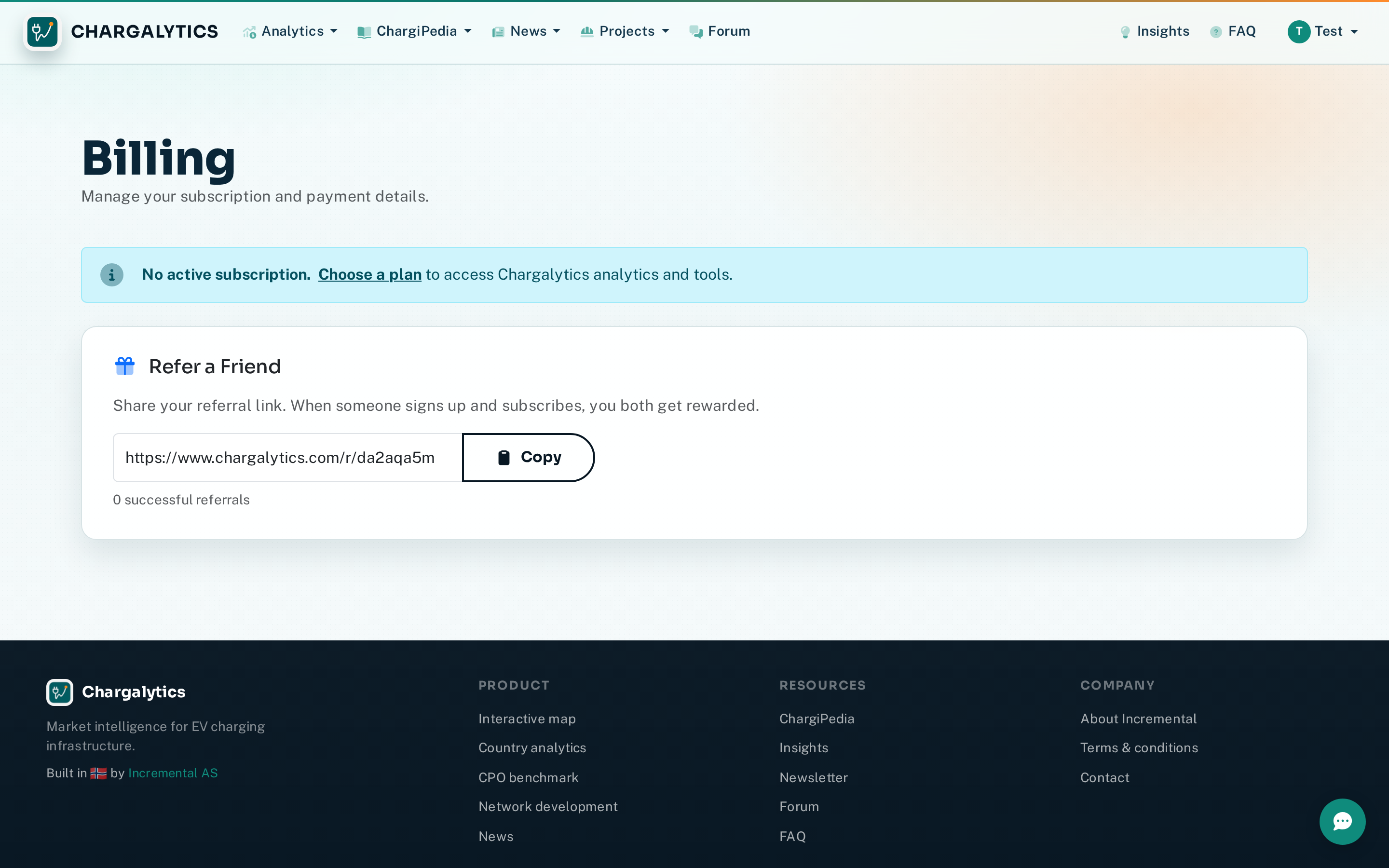Screen dimensions: 1389x868
Task: Open Contact footer link
Action: [x=1104, y=778]
